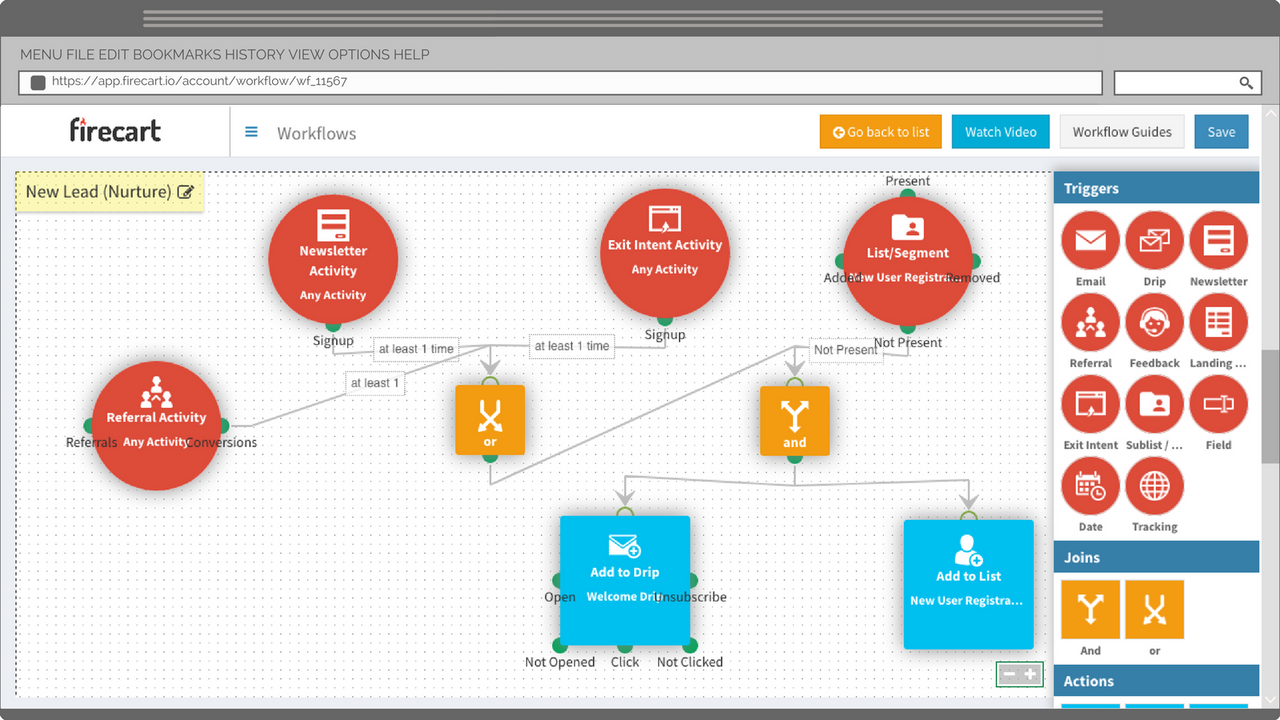Toggle the hamburger sidebar menu

pos(252,132)
